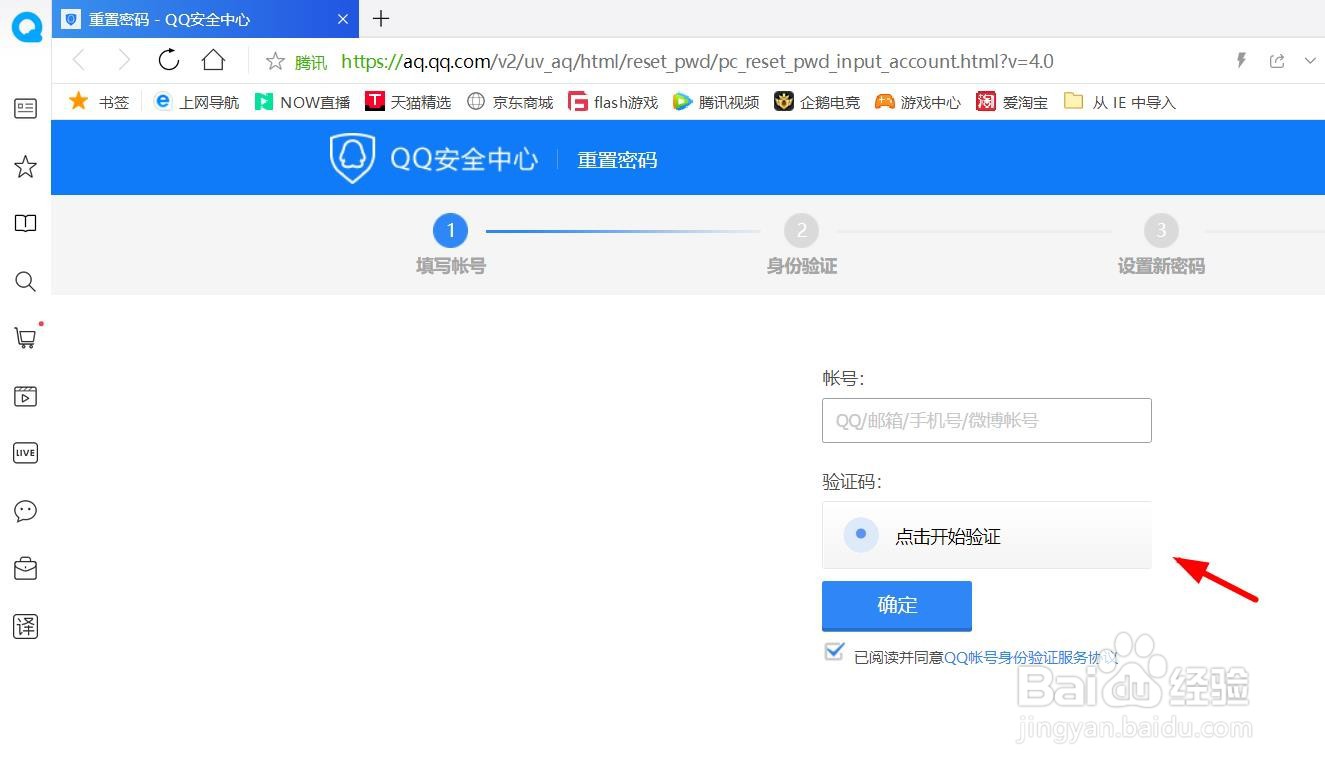Viewport: 1325px width, 774px height.
Task: Open a new tab with plus button
Action: pos(381,18)
